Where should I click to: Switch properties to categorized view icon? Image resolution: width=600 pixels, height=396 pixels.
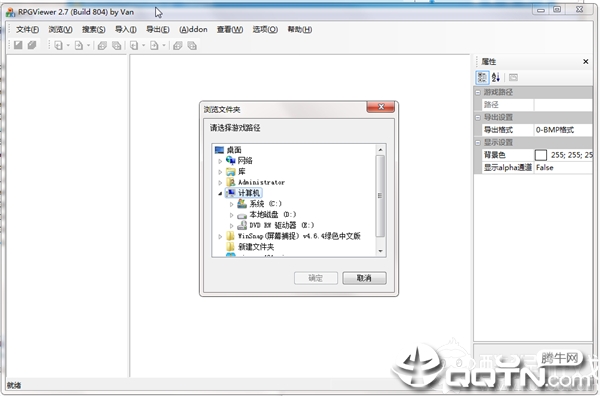click(482, 77)
